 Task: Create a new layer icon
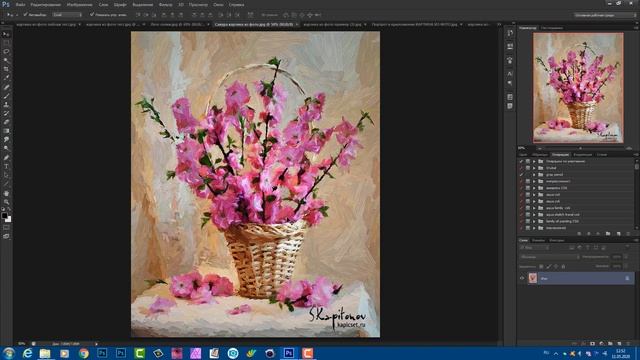tap(620, 344)
